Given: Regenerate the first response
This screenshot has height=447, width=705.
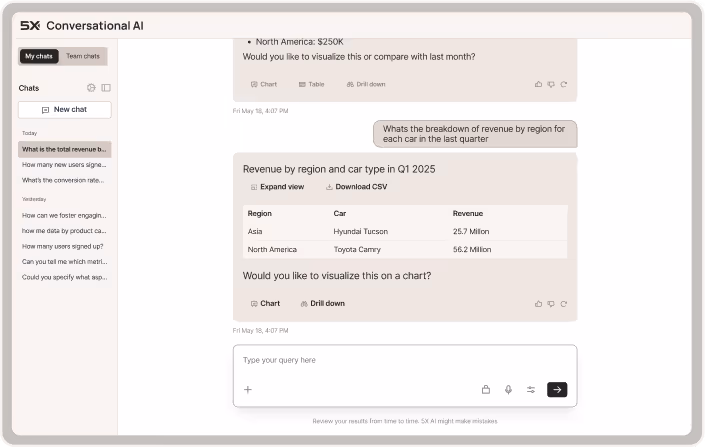Looking at the screenshot, I should 564,84.
